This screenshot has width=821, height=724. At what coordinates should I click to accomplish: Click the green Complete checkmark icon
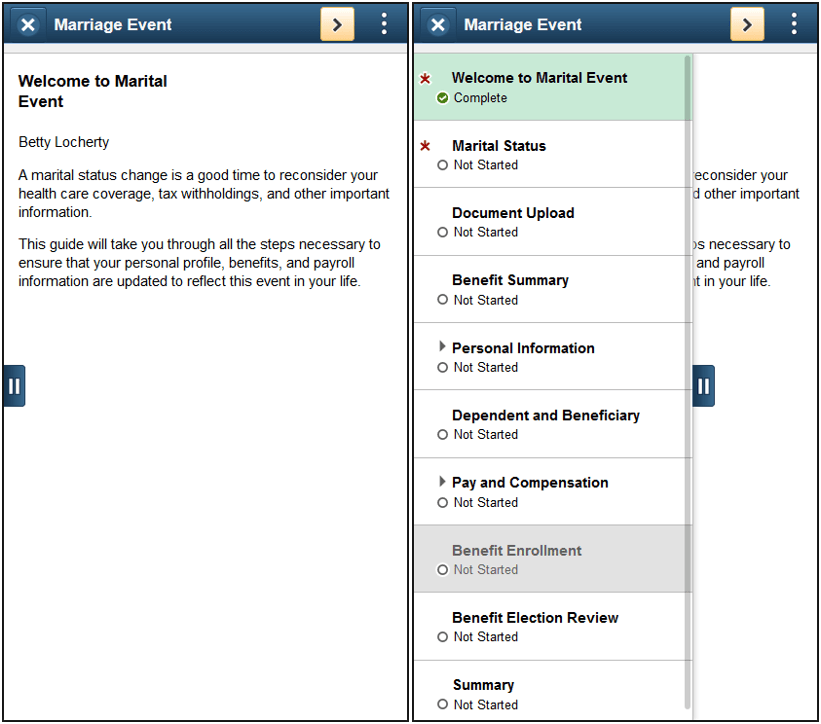point(443,98)
